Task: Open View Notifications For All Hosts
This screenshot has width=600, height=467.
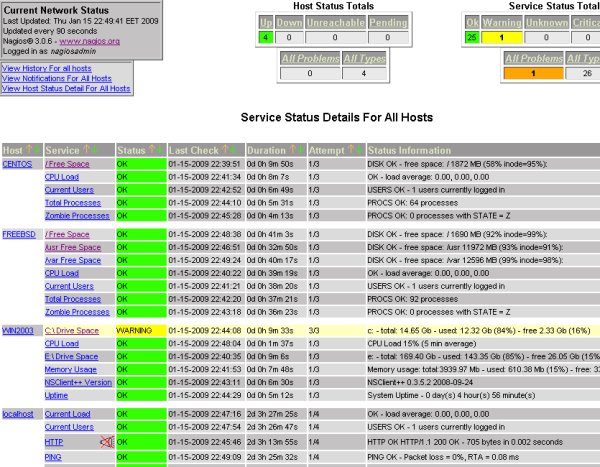Action: point(57,78)
